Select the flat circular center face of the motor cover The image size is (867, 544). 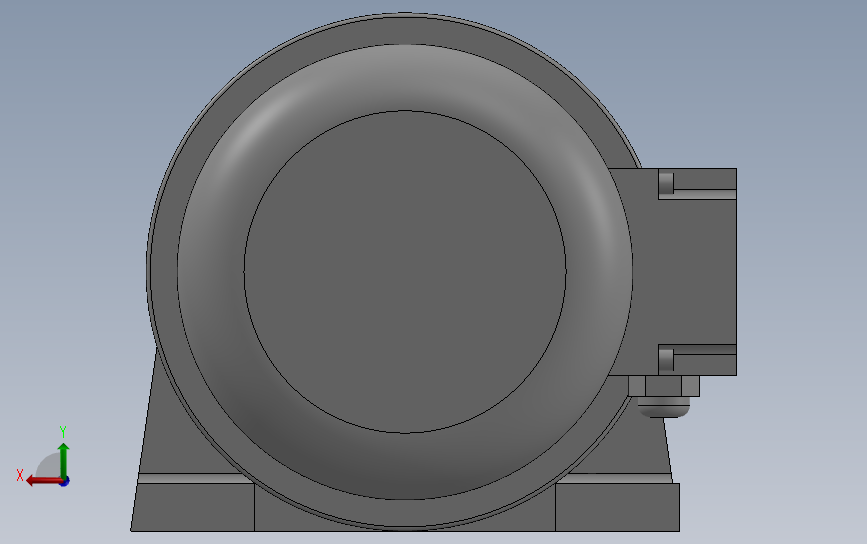coord(405,272)
